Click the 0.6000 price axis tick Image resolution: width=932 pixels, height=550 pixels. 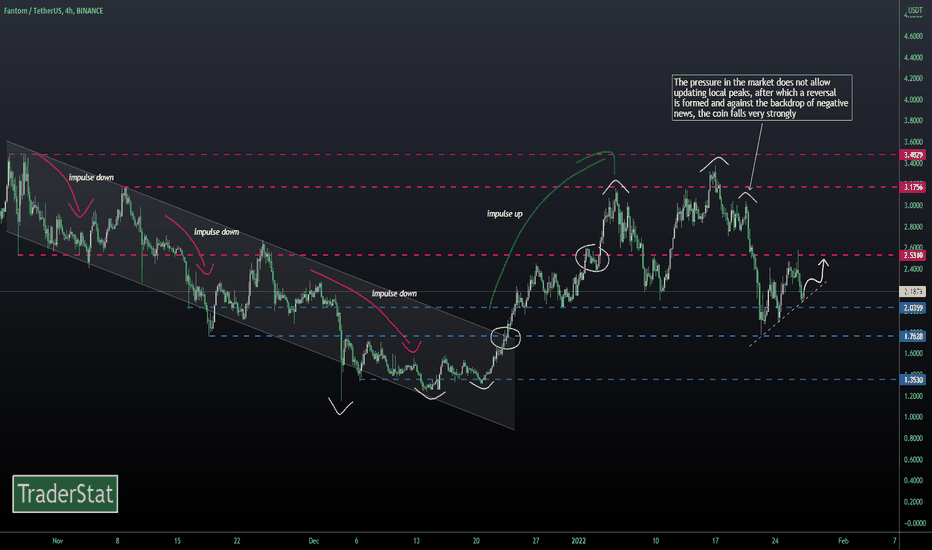[914, 460]
